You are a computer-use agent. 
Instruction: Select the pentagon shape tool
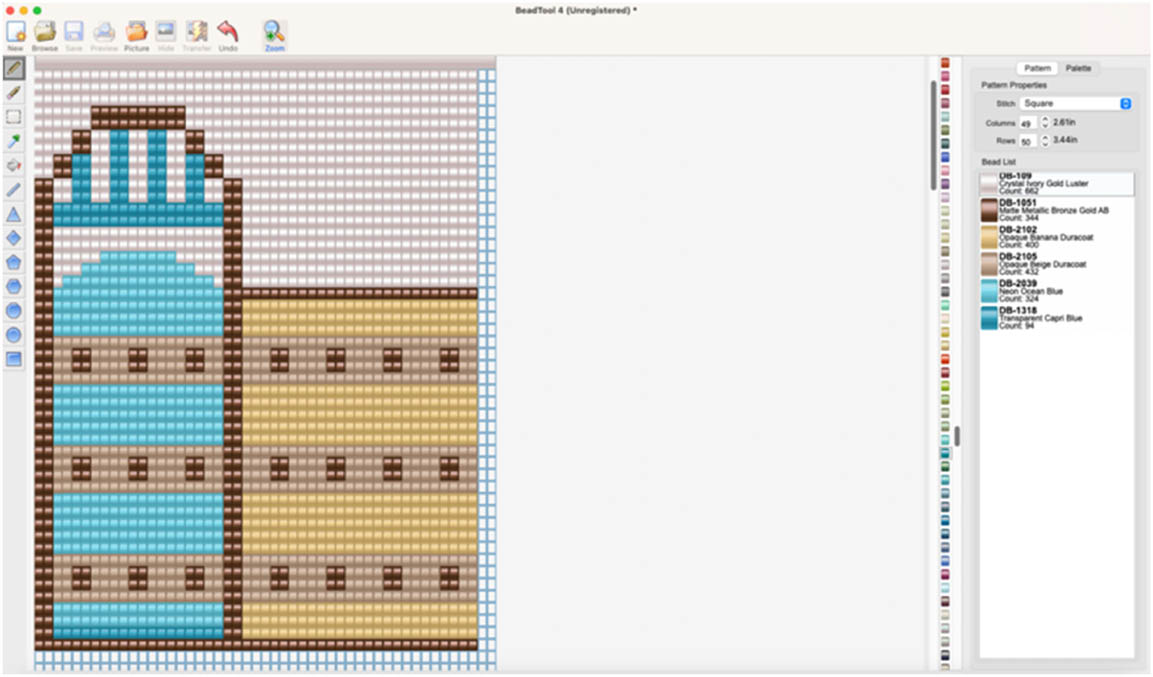pos(14,262)
